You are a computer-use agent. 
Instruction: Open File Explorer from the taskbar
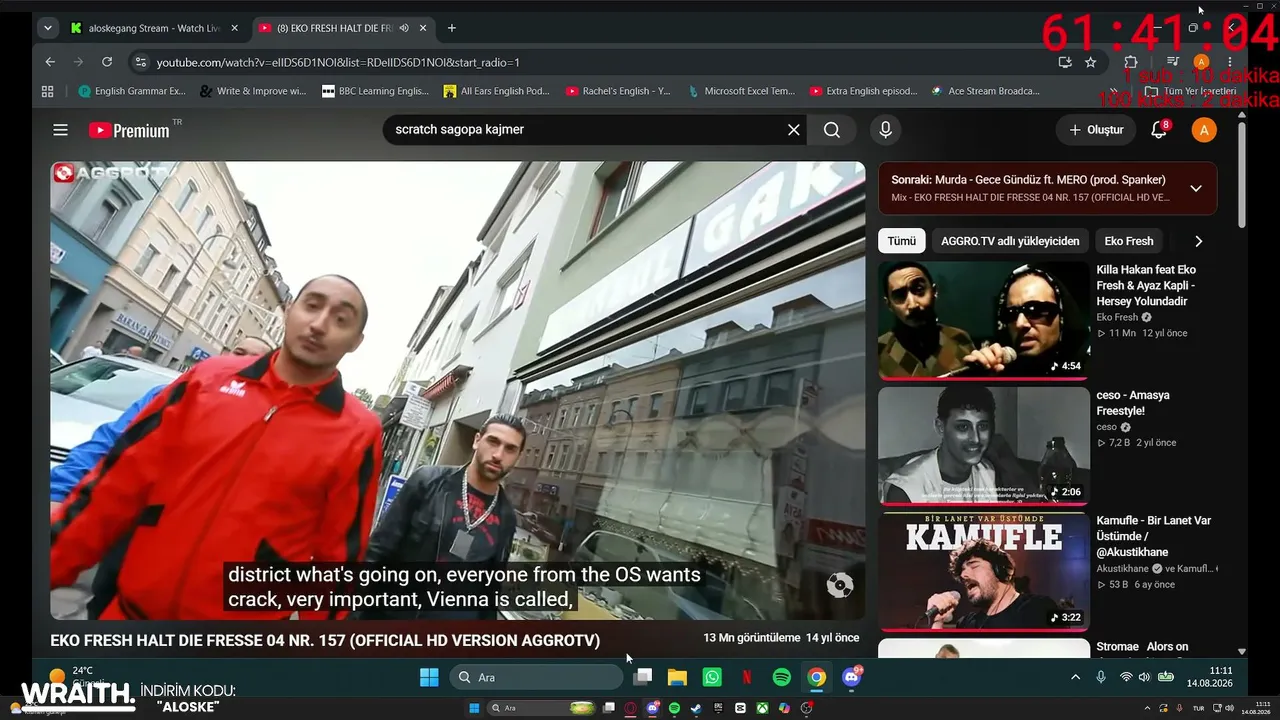click(x=677, y=678)
